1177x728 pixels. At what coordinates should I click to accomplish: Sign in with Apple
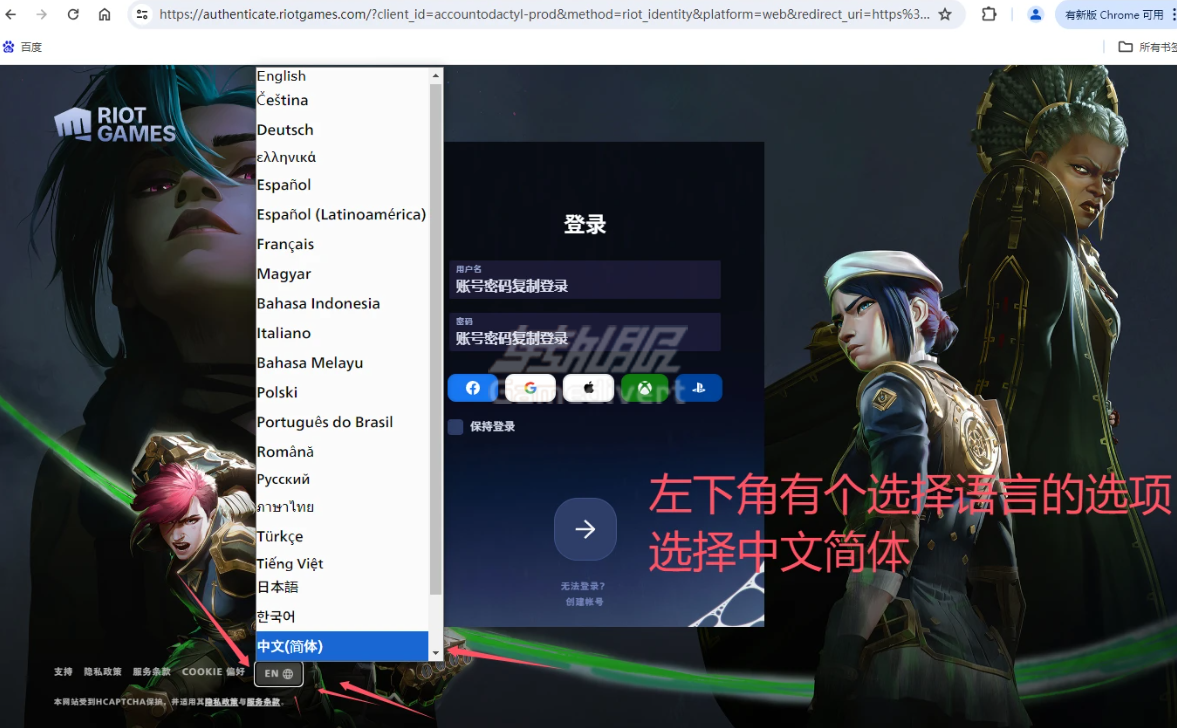click(x=588, y=388)
